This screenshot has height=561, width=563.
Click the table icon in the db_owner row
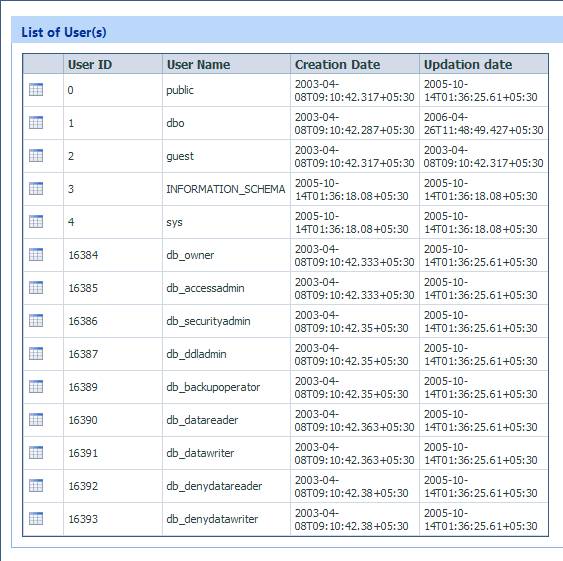(x=36, y=255)
